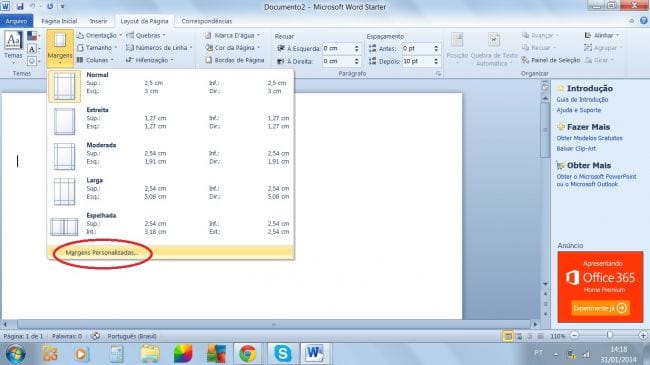
Task: Select the Espelhada margin preset
Action: click(x=171, y=227)
